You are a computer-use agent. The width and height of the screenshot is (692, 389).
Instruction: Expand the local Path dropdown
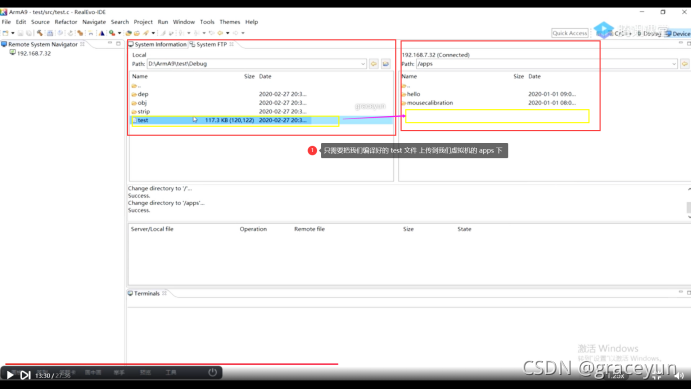[363, 64]
